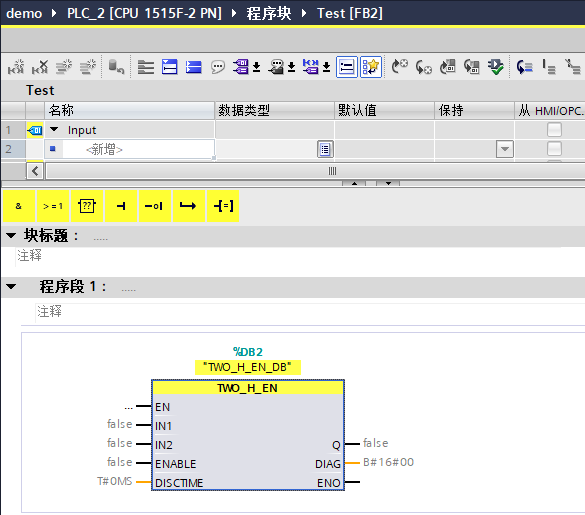Toggle HMI/OPC checkbox in the new row
585x515 pixels.
pos(554,149)
